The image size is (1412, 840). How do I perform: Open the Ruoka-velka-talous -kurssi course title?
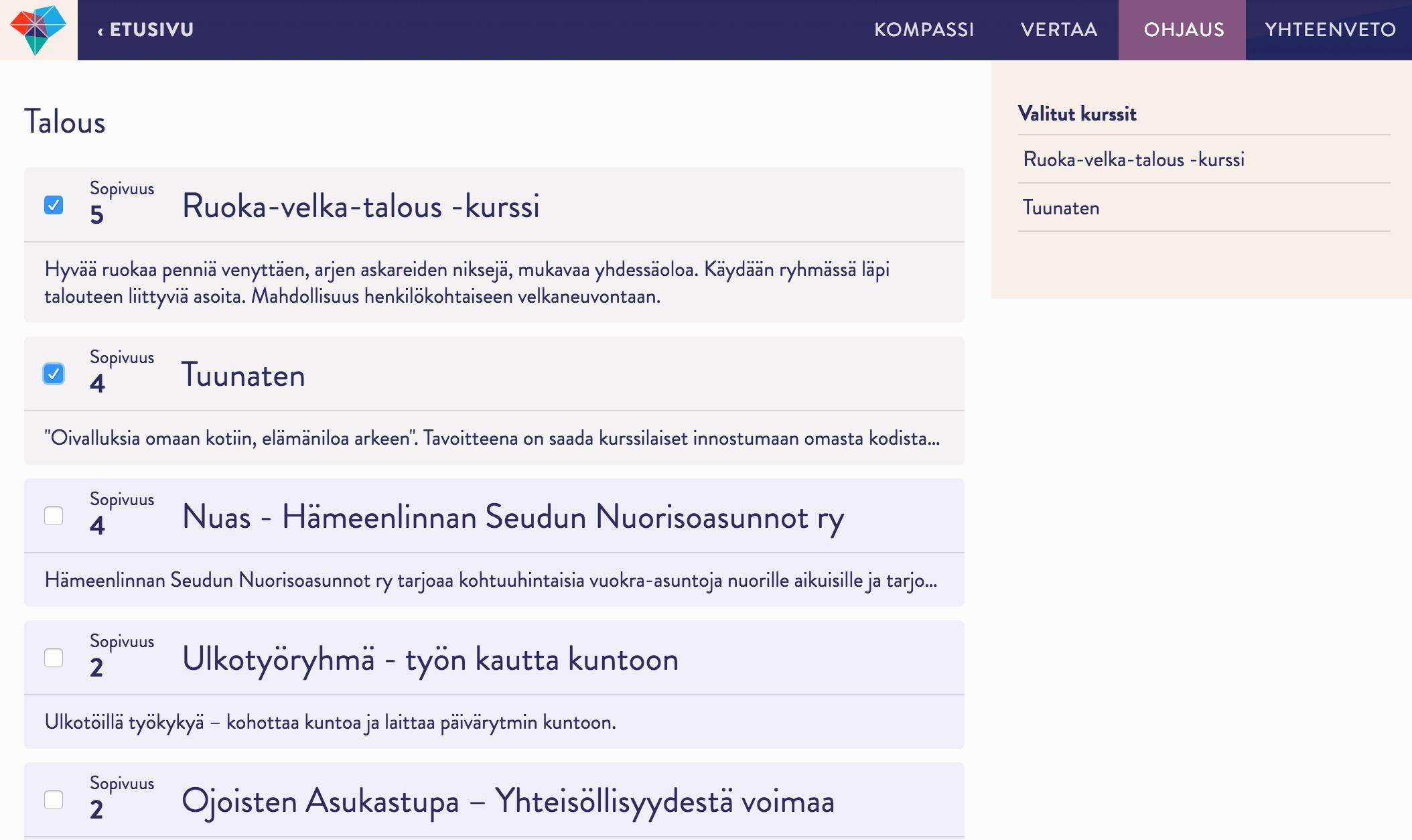pyautogui.click(x=361, y=206)
